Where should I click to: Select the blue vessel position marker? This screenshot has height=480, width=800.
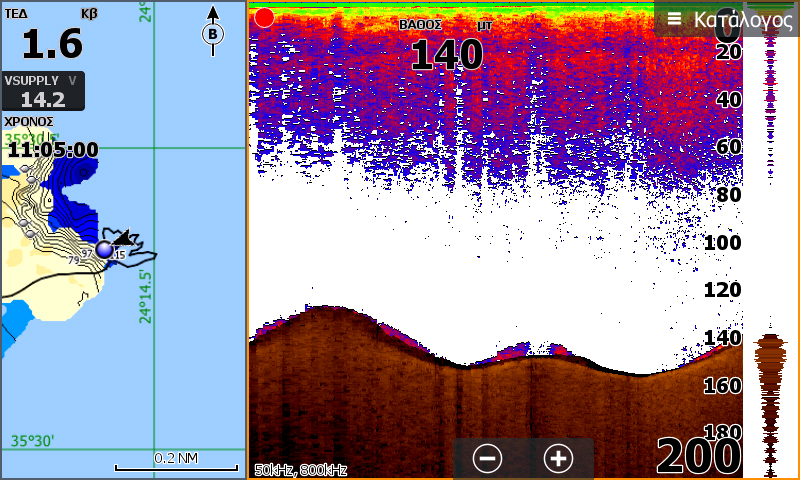pos(104,249)
